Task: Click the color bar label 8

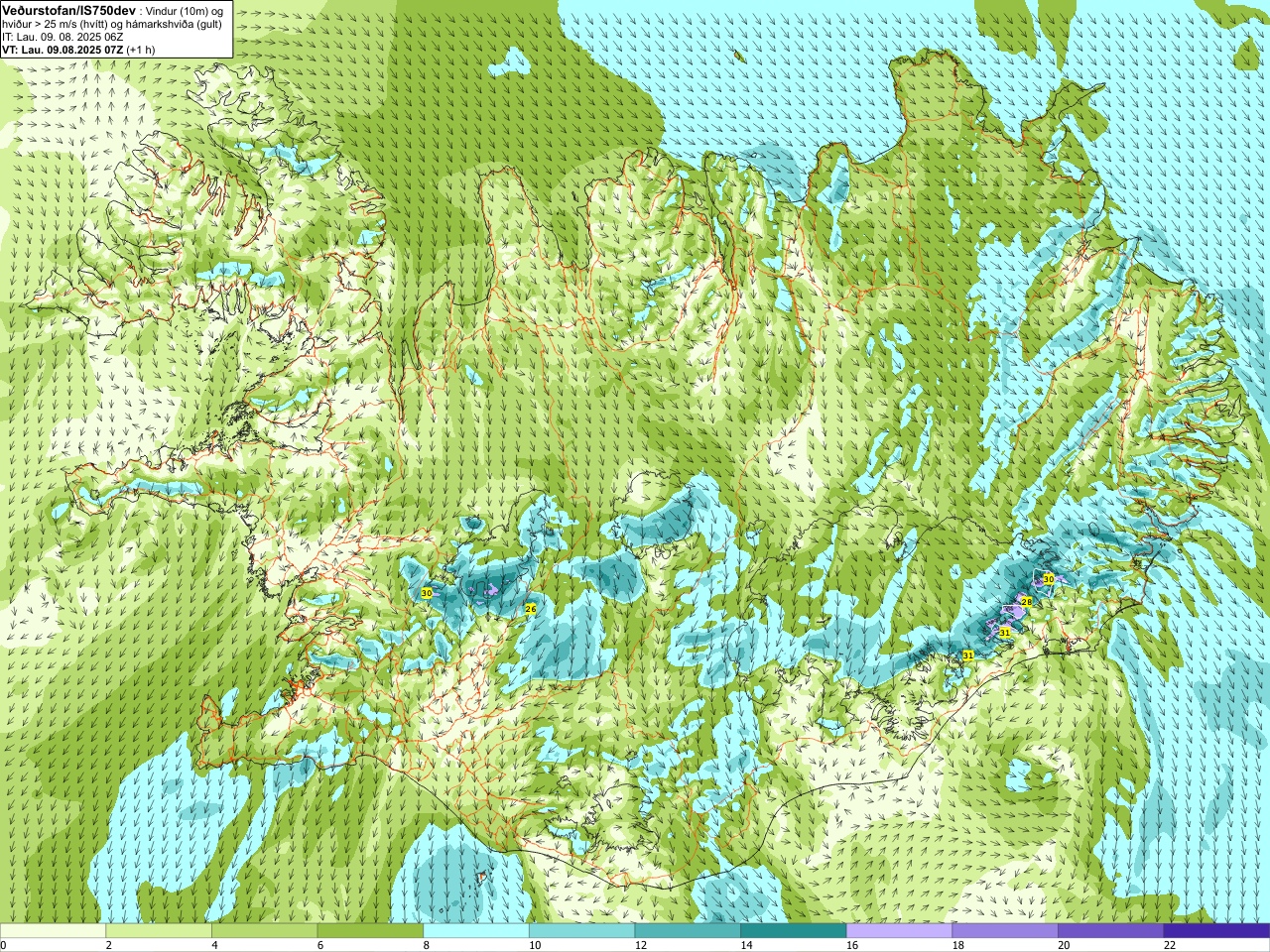Action: coord(426,946)
